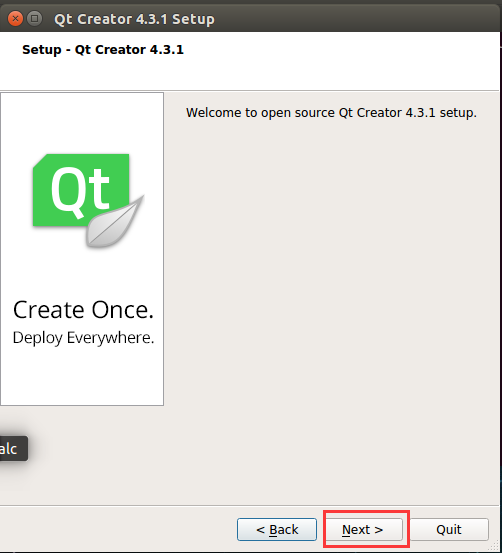Screen dimensions: 502x553
Task: Click blank white area below Deploy Everywhere
Action: 82,377
